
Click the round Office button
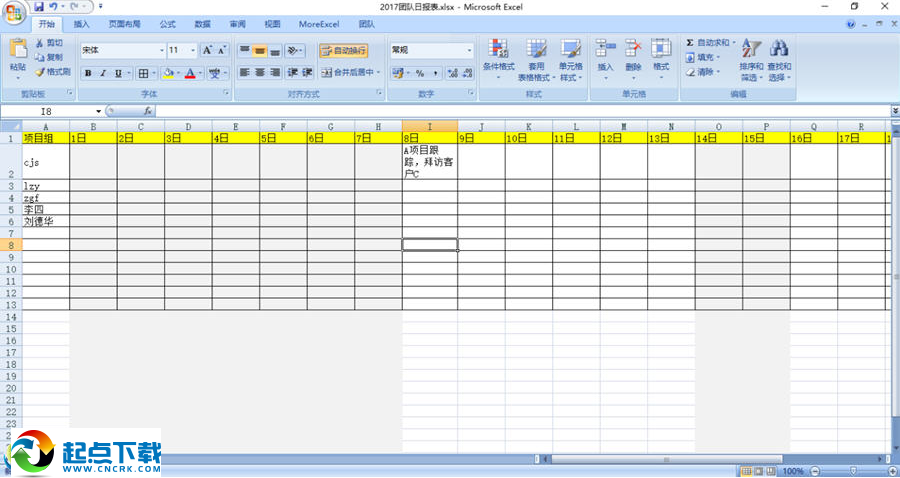click(14, 12)
